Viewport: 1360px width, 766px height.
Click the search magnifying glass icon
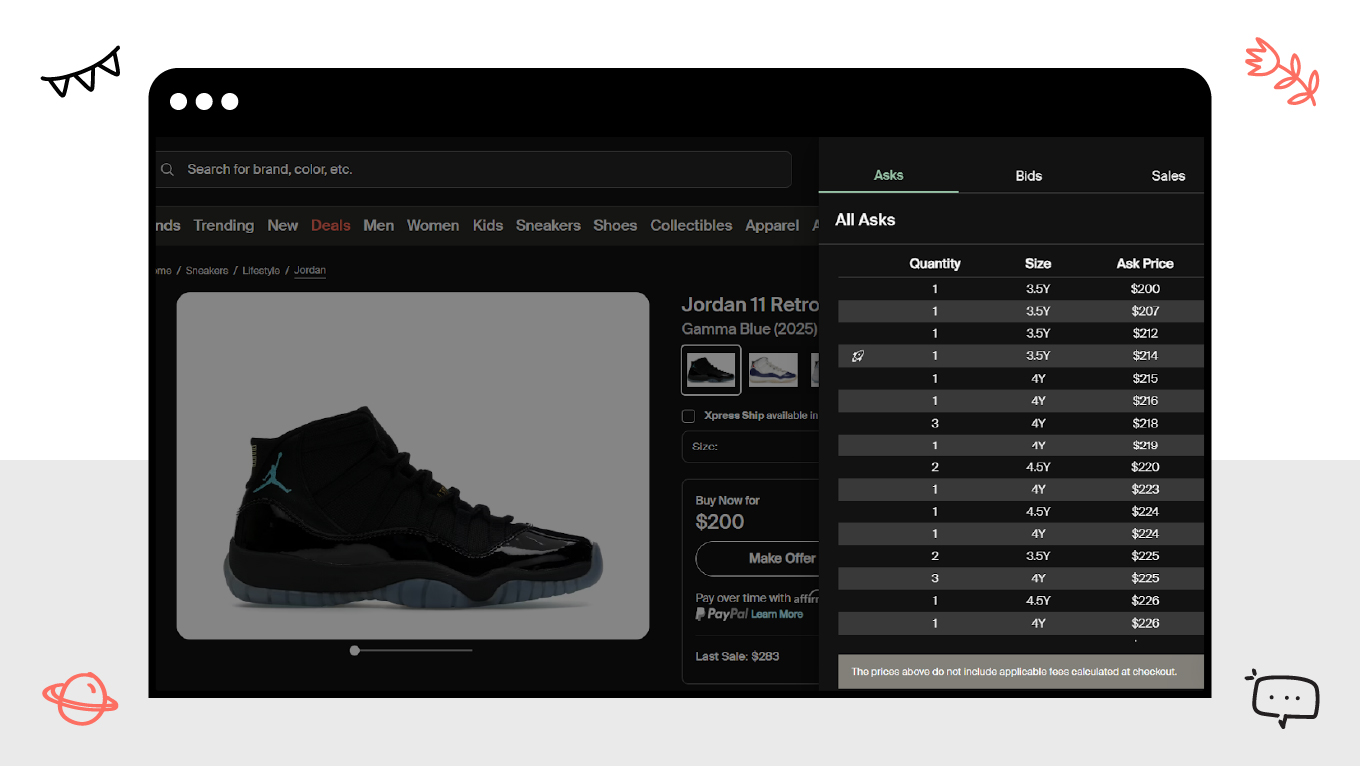167,169
